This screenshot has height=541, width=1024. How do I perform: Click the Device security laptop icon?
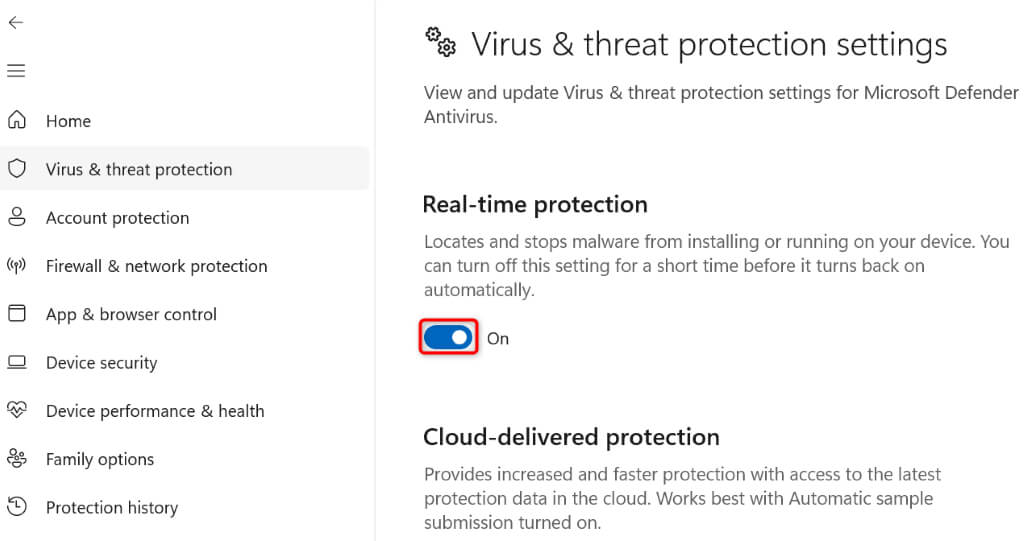(x=16, y=362)
